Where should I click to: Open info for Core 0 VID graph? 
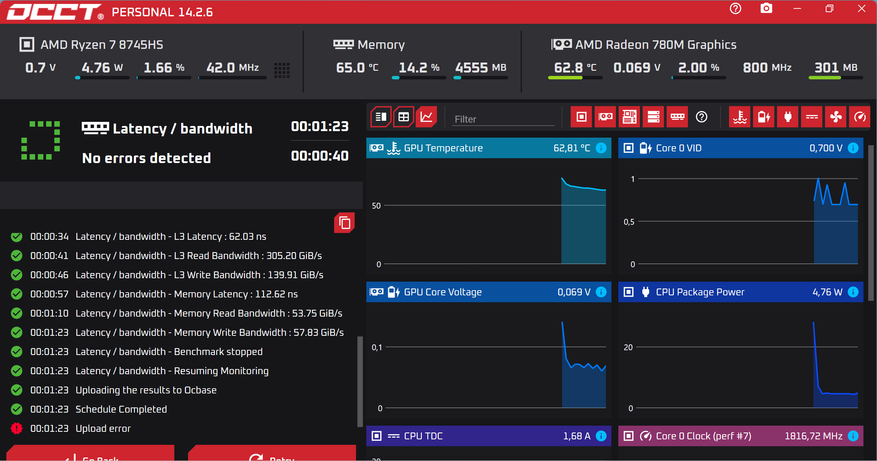point(853,148)
